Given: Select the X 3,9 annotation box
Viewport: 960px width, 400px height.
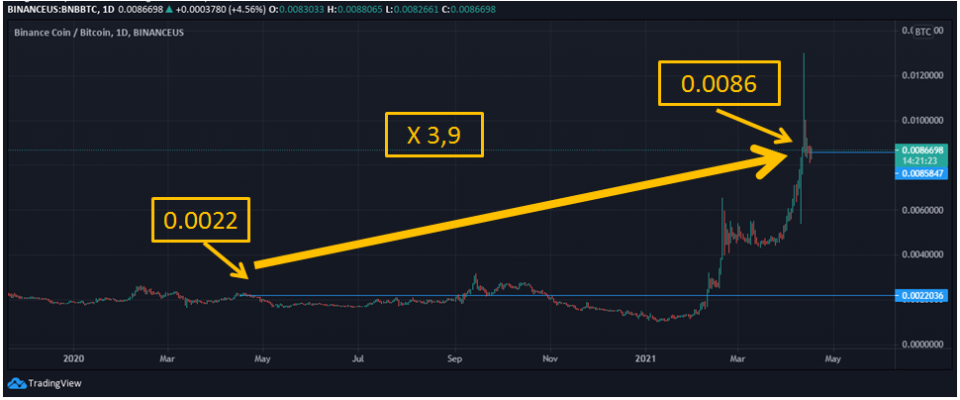Looking at the screenshot, I should (x=435, y=135).
